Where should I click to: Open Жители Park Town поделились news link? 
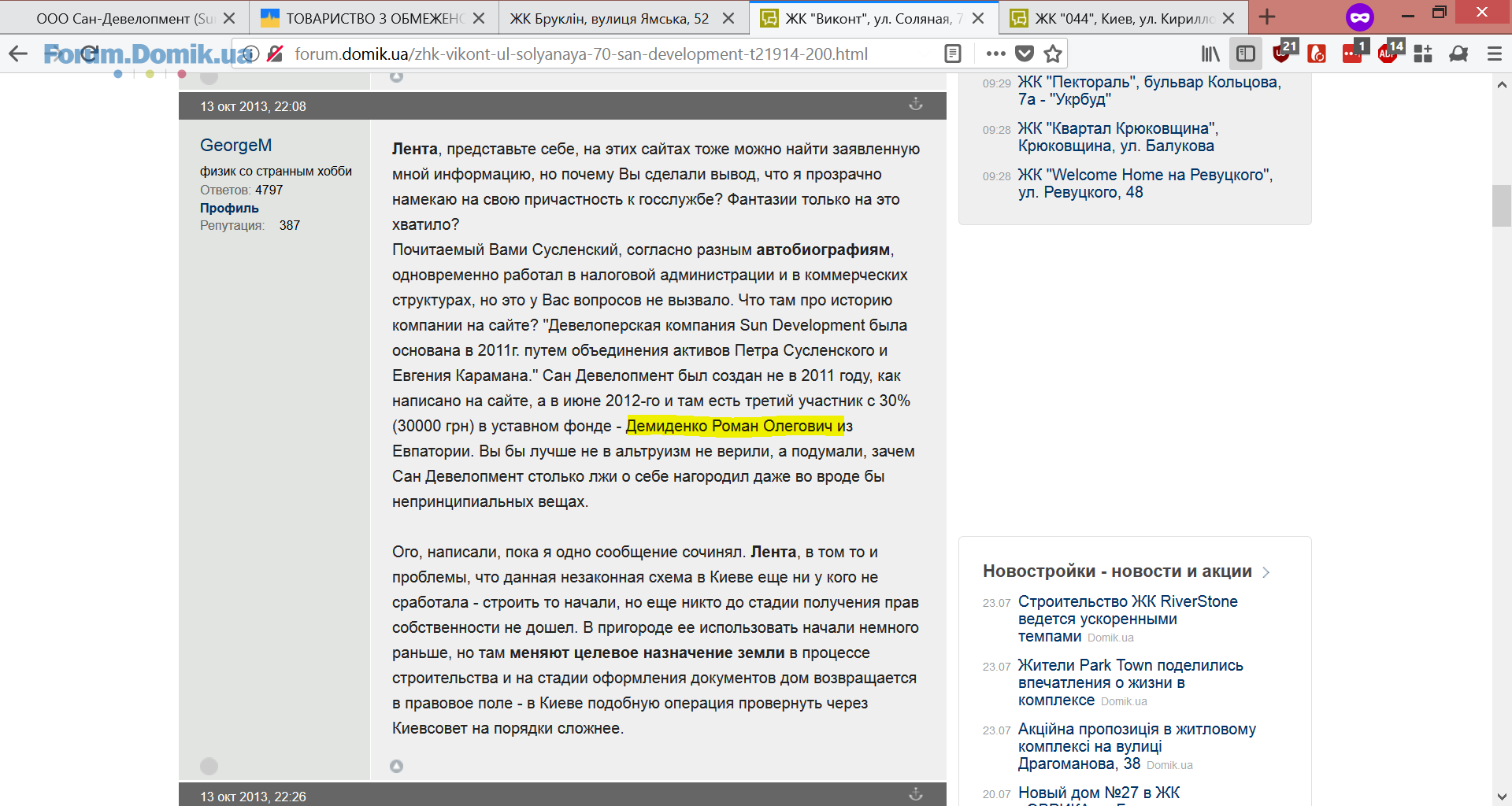(x=1130, y=682)
